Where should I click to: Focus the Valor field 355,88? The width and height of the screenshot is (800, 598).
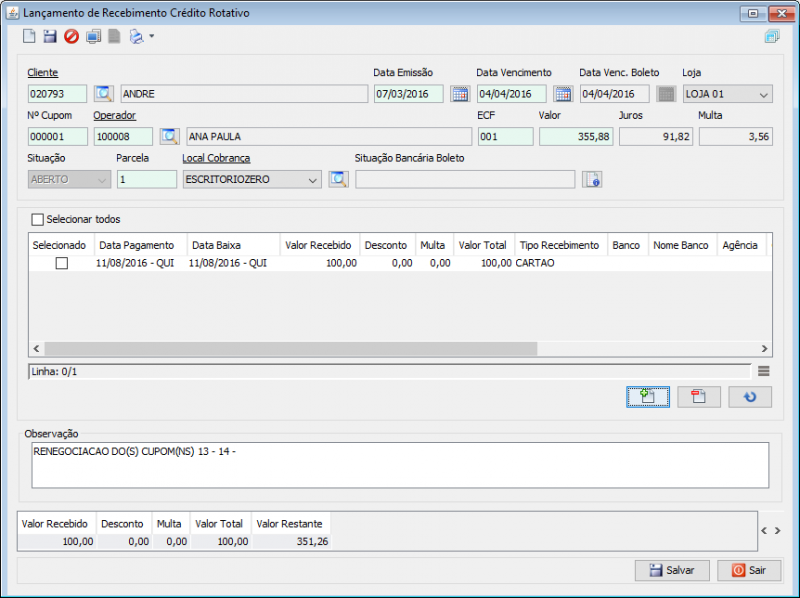click(x=576, y=137)
